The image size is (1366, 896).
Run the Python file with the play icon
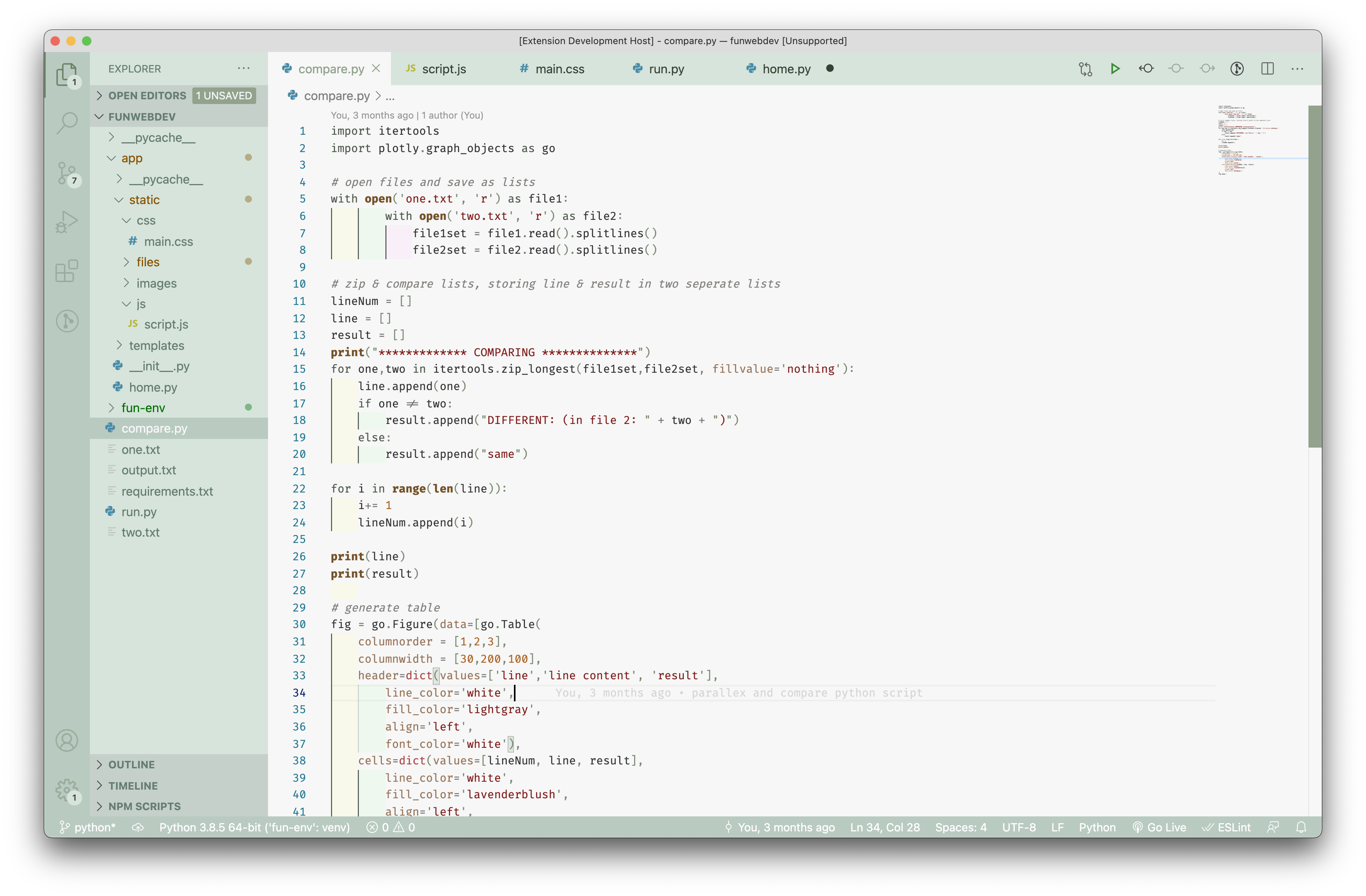pyautogui.click(x=1115, y=69)
